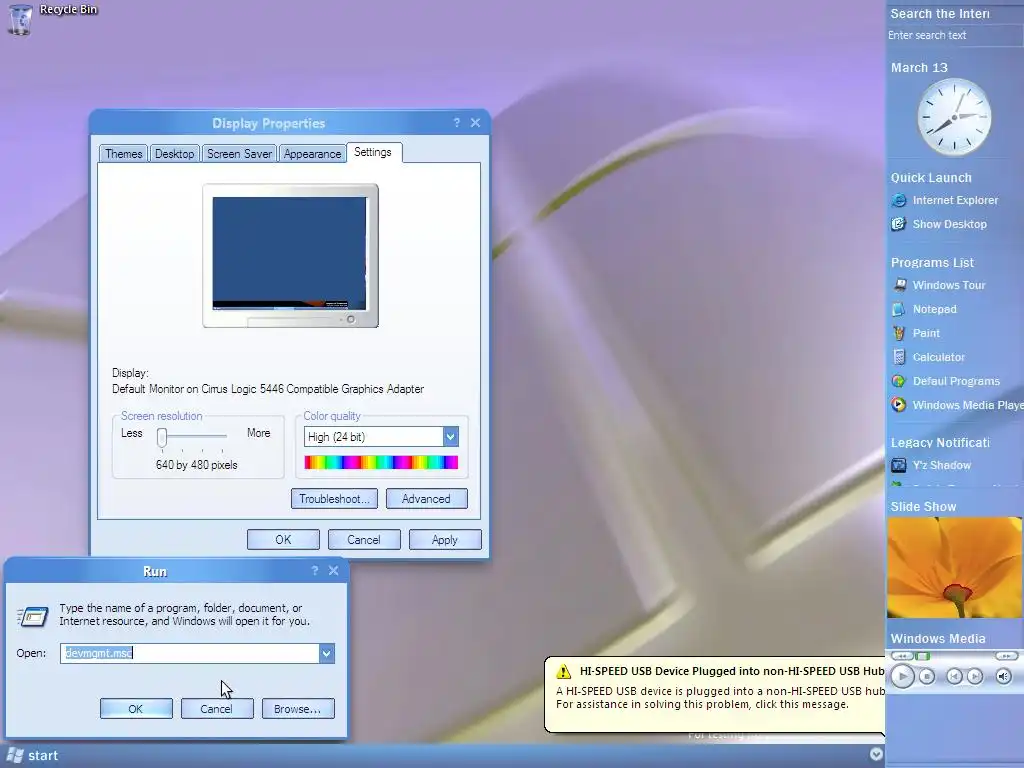Click OK in the Run dialog
Screen dimensions: 1024x768
tap(136, 709)
